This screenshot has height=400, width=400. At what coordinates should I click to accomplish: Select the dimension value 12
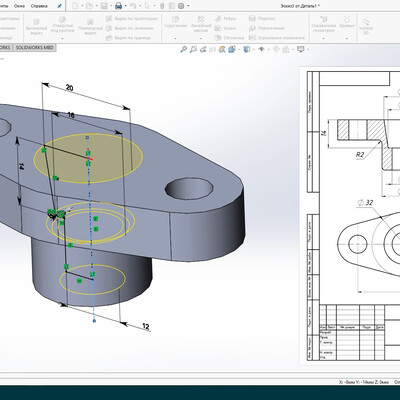click(146, 326)
